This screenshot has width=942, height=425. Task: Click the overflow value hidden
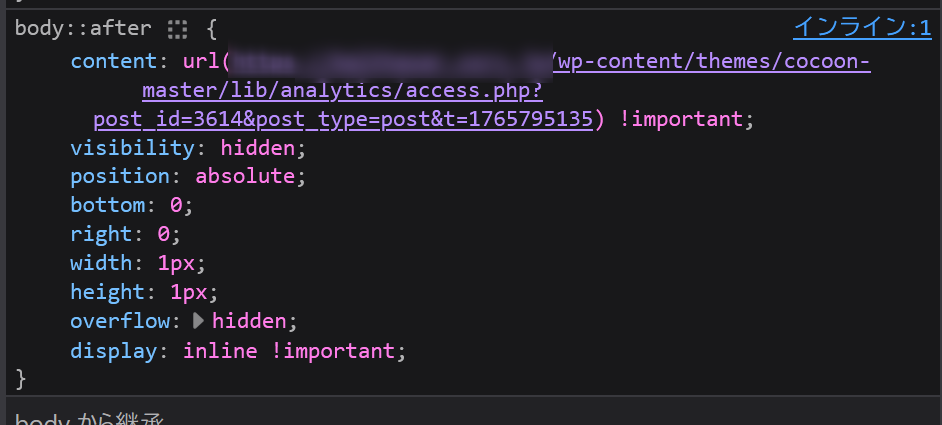pyautogui.click(x=252, y=321)
